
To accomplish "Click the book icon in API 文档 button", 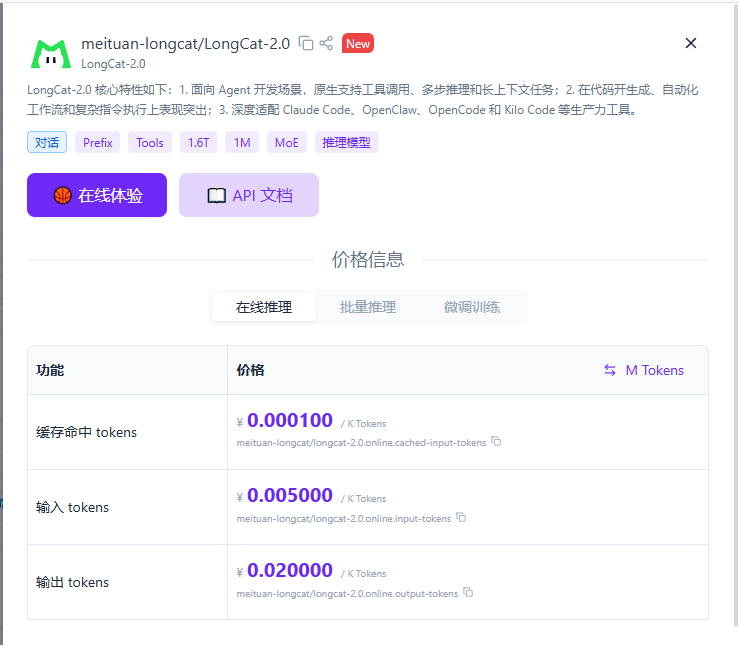I will 217,196.
